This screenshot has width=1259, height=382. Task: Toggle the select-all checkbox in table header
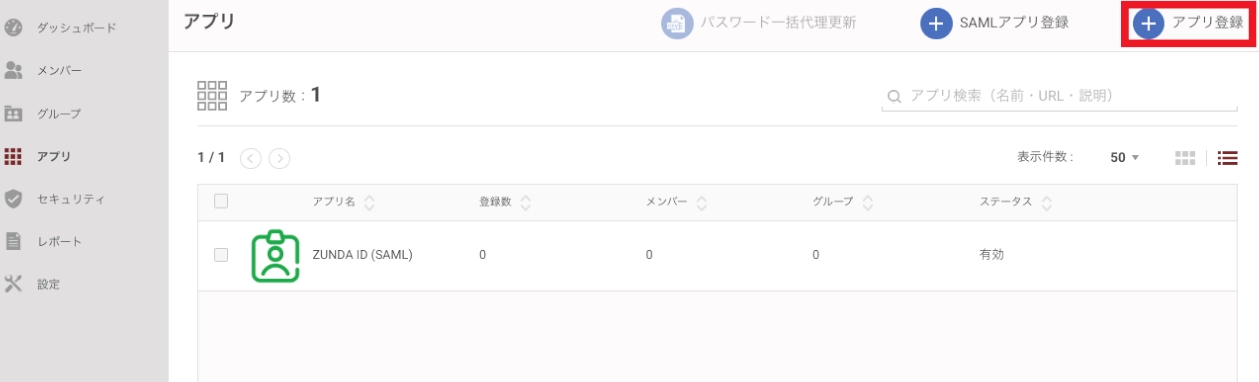(222, 201)
